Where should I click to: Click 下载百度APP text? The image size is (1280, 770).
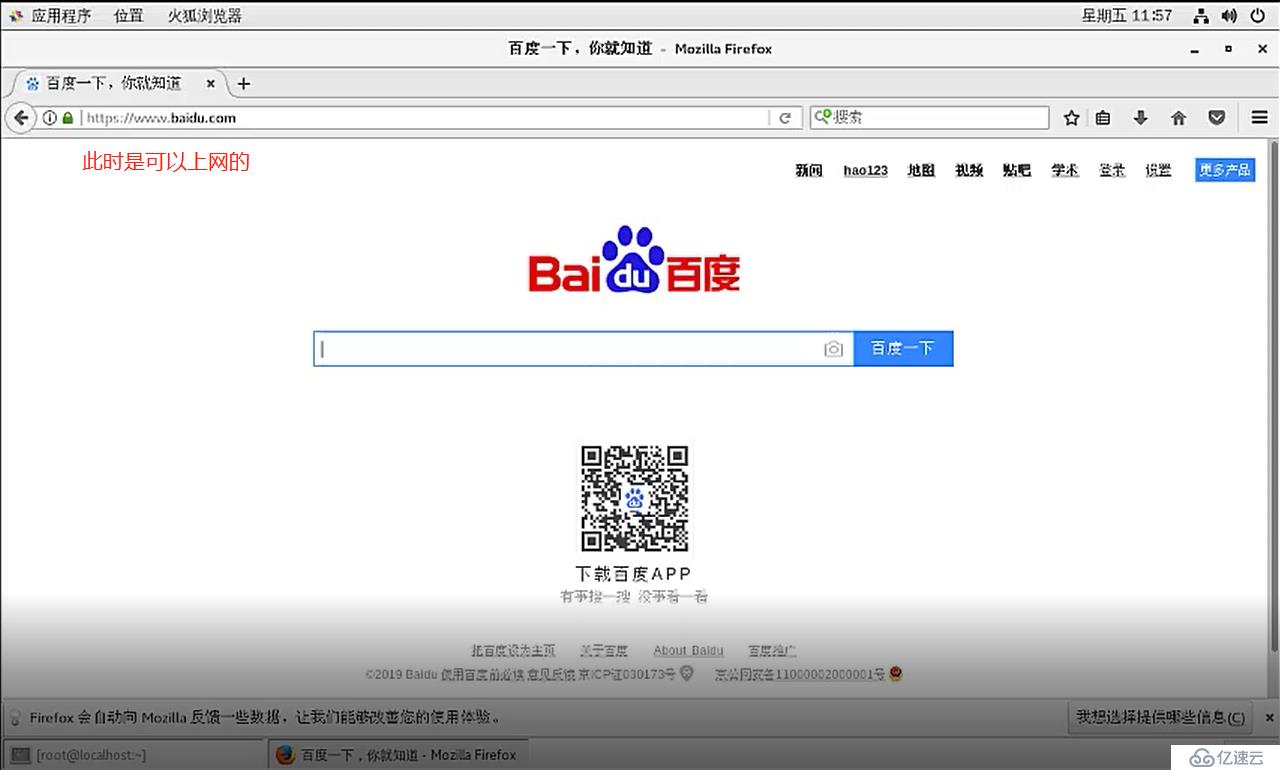tap(633, 574)
